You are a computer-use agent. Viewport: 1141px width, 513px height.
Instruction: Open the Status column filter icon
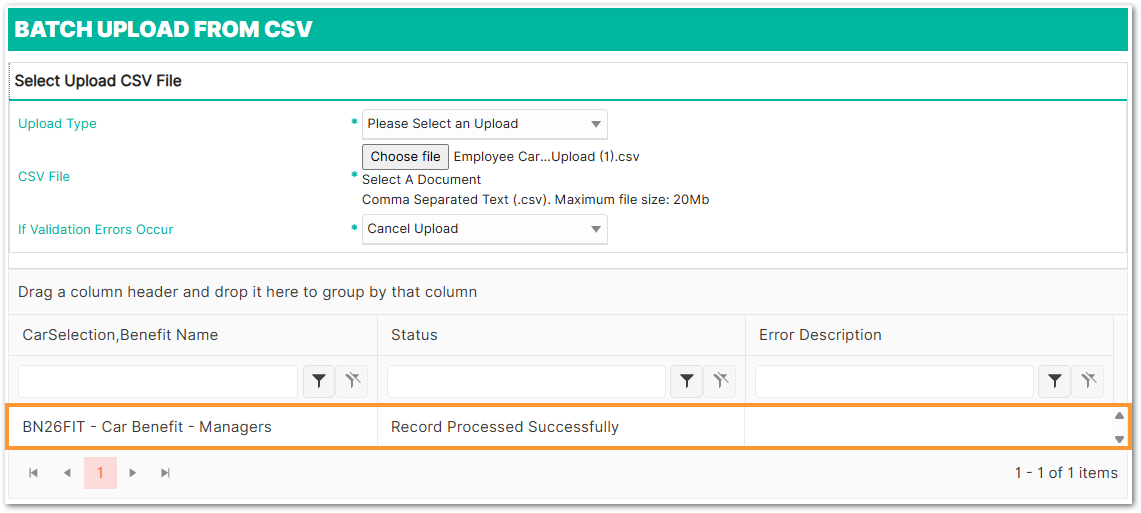click(687, 381)
